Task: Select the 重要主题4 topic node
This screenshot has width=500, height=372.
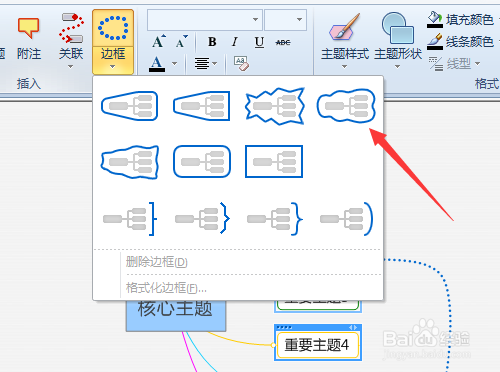Action: coord(318,345)
